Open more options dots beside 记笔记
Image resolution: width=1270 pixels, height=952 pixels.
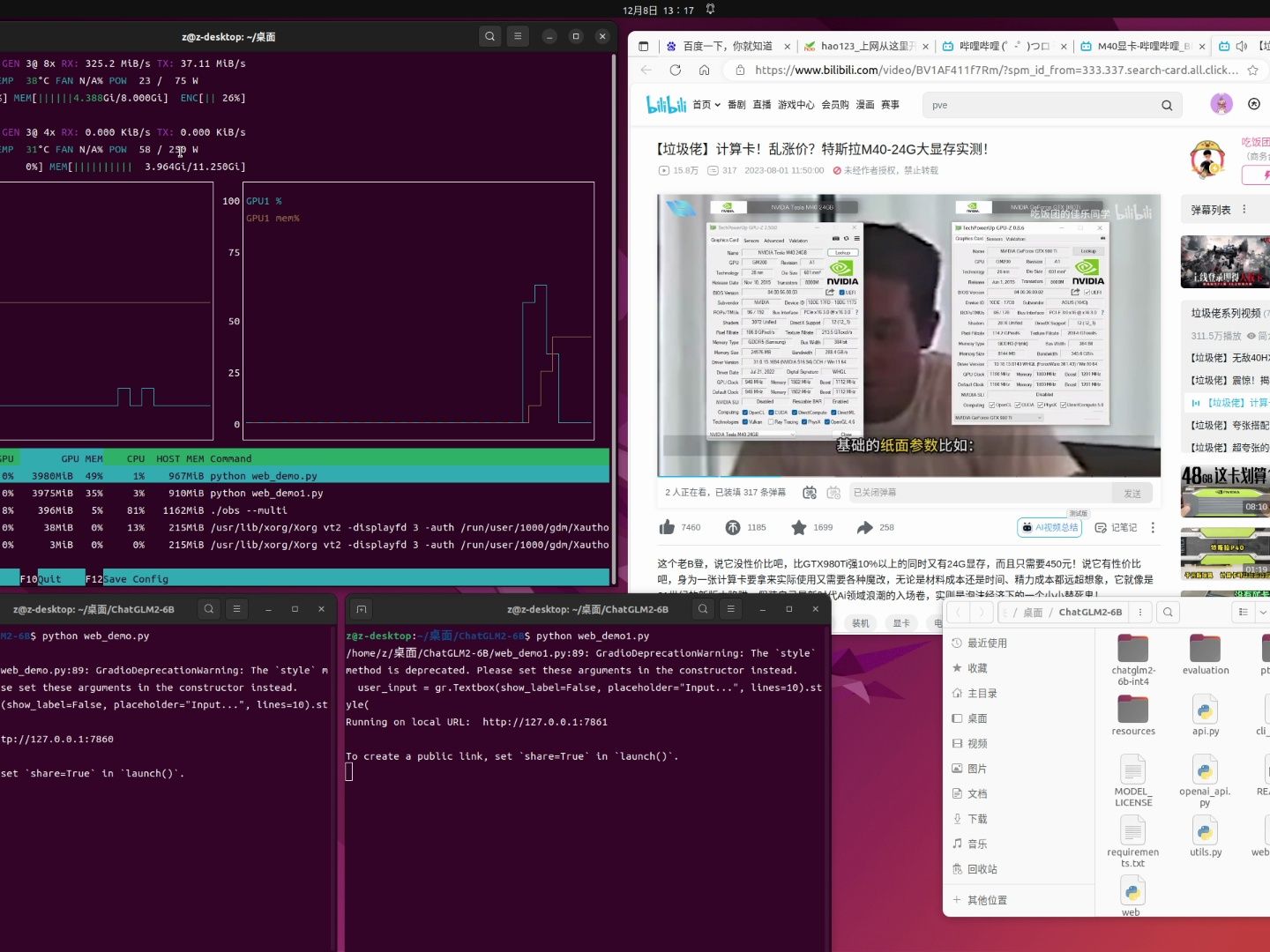[1153, 527]
